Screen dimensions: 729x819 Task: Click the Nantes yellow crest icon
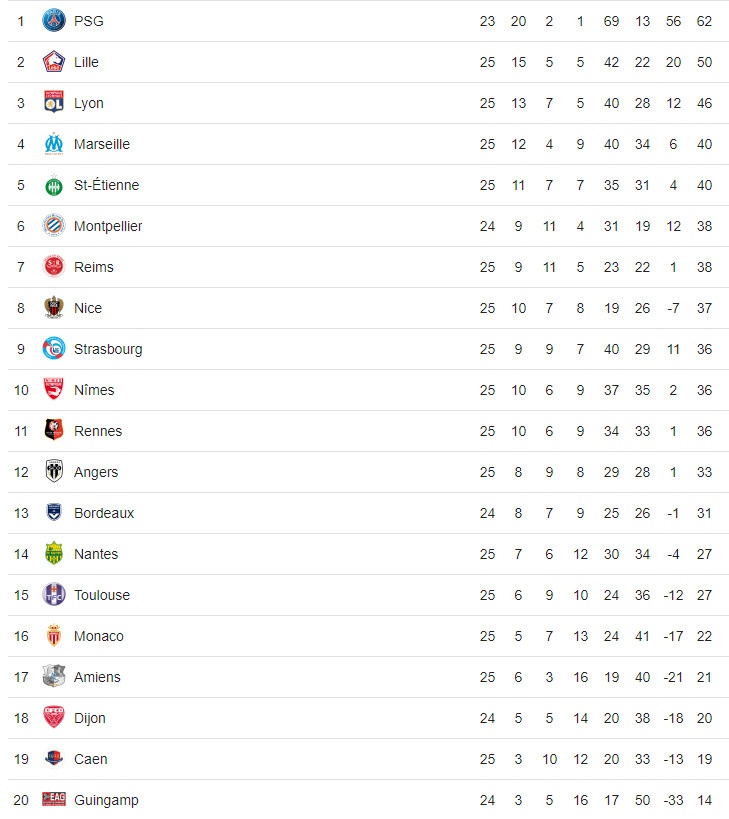54,554
